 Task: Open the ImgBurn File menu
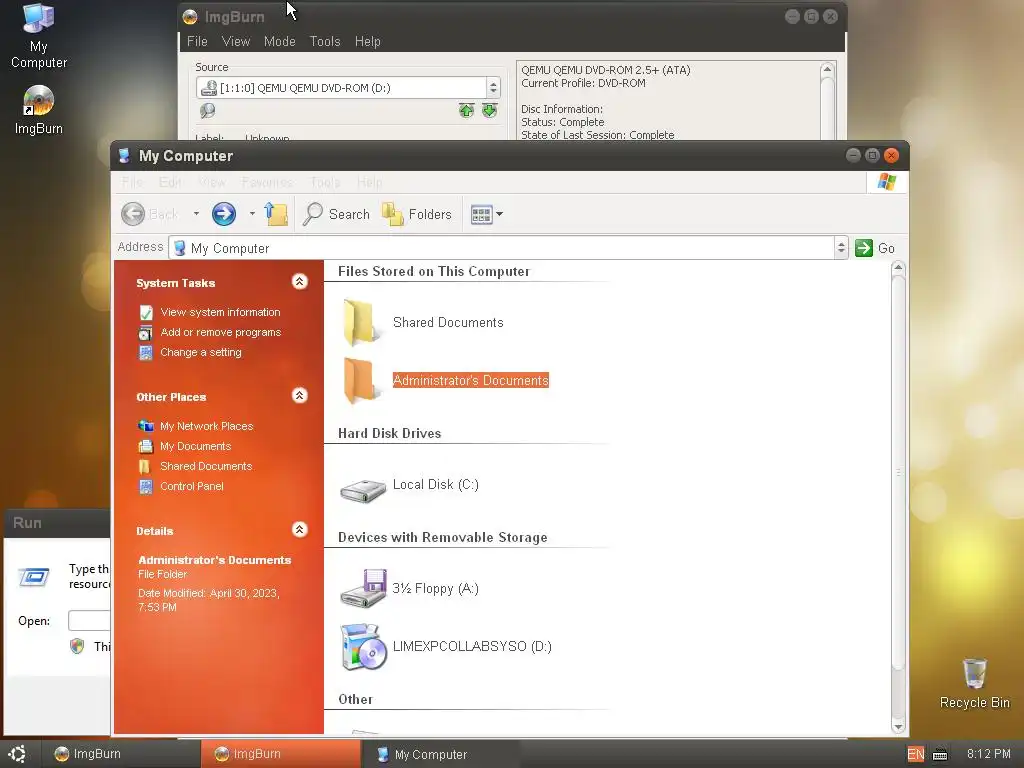pyautogui.click(x=197, y=41)
